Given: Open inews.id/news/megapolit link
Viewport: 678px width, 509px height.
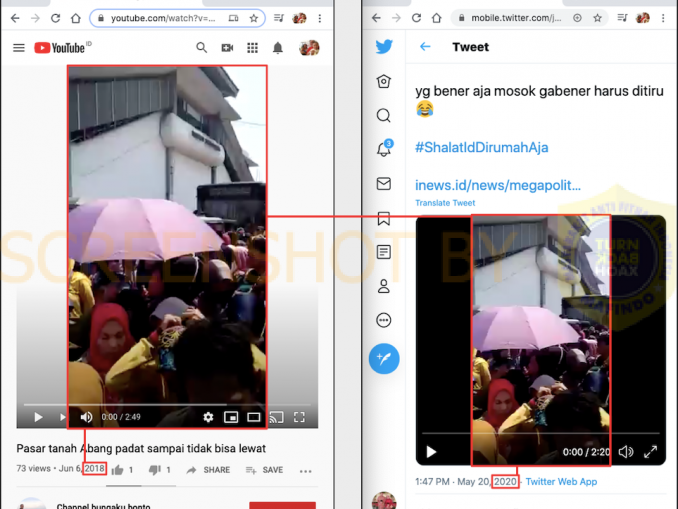Looking at the screenshot, I should 498,185.
